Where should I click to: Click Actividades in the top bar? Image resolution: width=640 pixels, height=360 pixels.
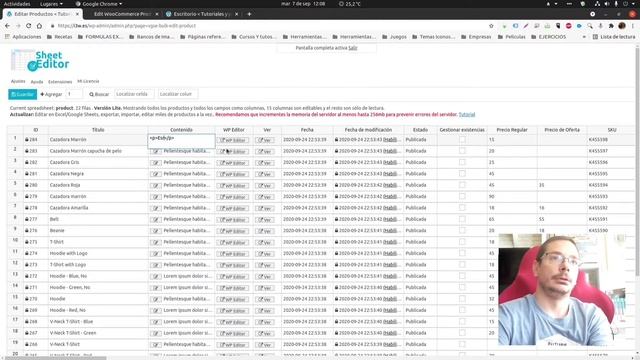coord(17,4)
